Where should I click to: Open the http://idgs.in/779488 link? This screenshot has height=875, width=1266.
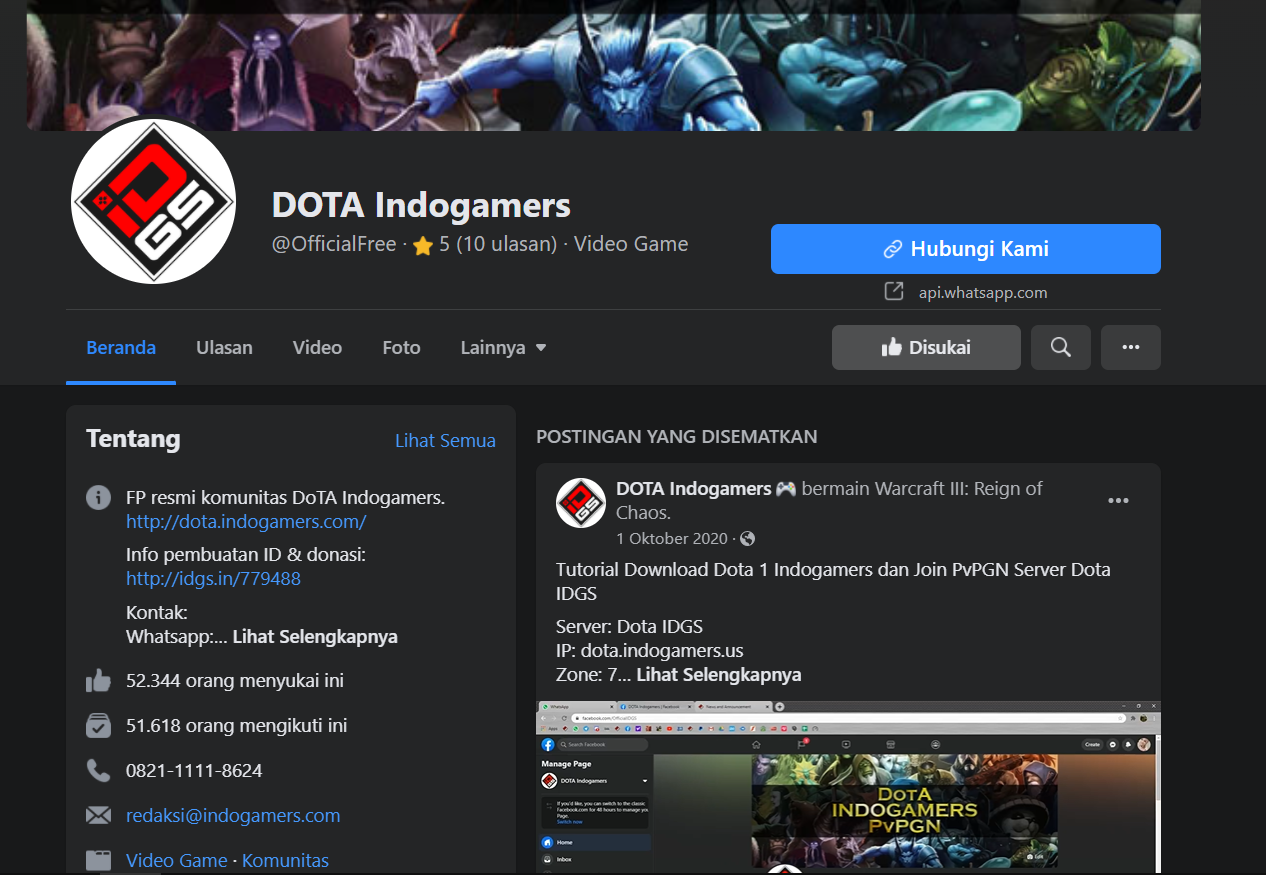213,578
